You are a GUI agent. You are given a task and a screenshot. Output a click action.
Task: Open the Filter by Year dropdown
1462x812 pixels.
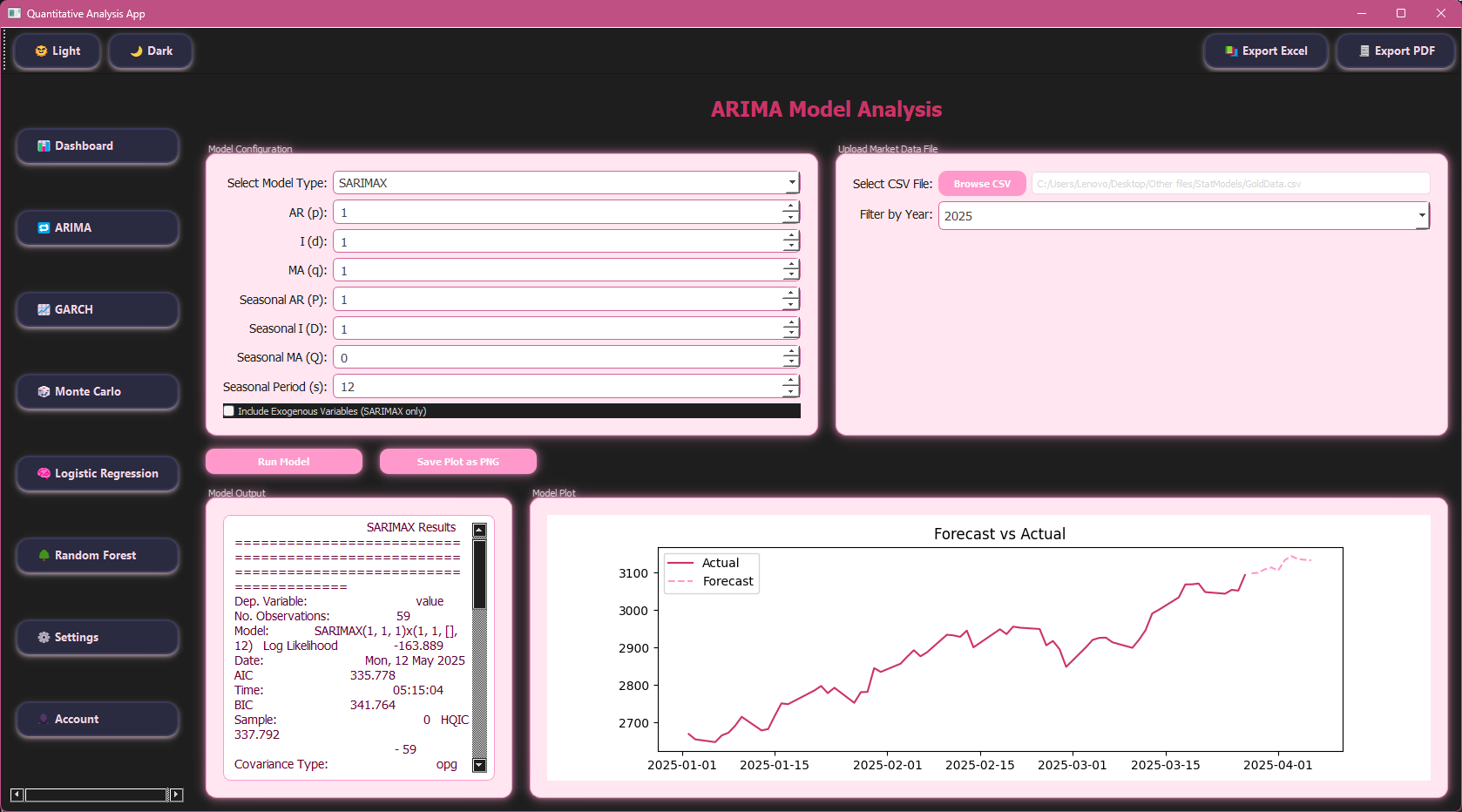1421,215
